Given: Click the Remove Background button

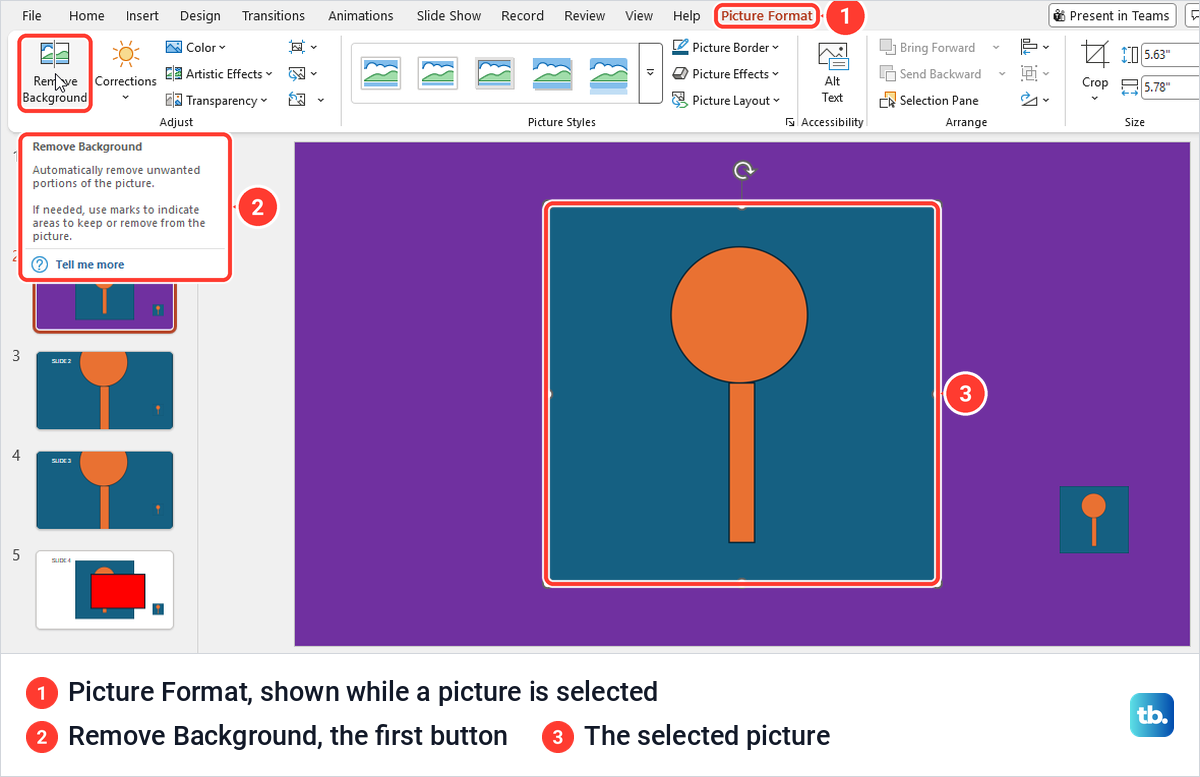Looking at the screenshot, I should [55, 72].
